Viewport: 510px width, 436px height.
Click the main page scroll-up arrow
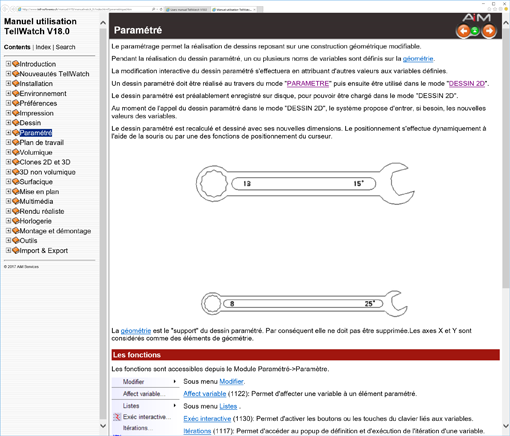[x=506, y=23]
